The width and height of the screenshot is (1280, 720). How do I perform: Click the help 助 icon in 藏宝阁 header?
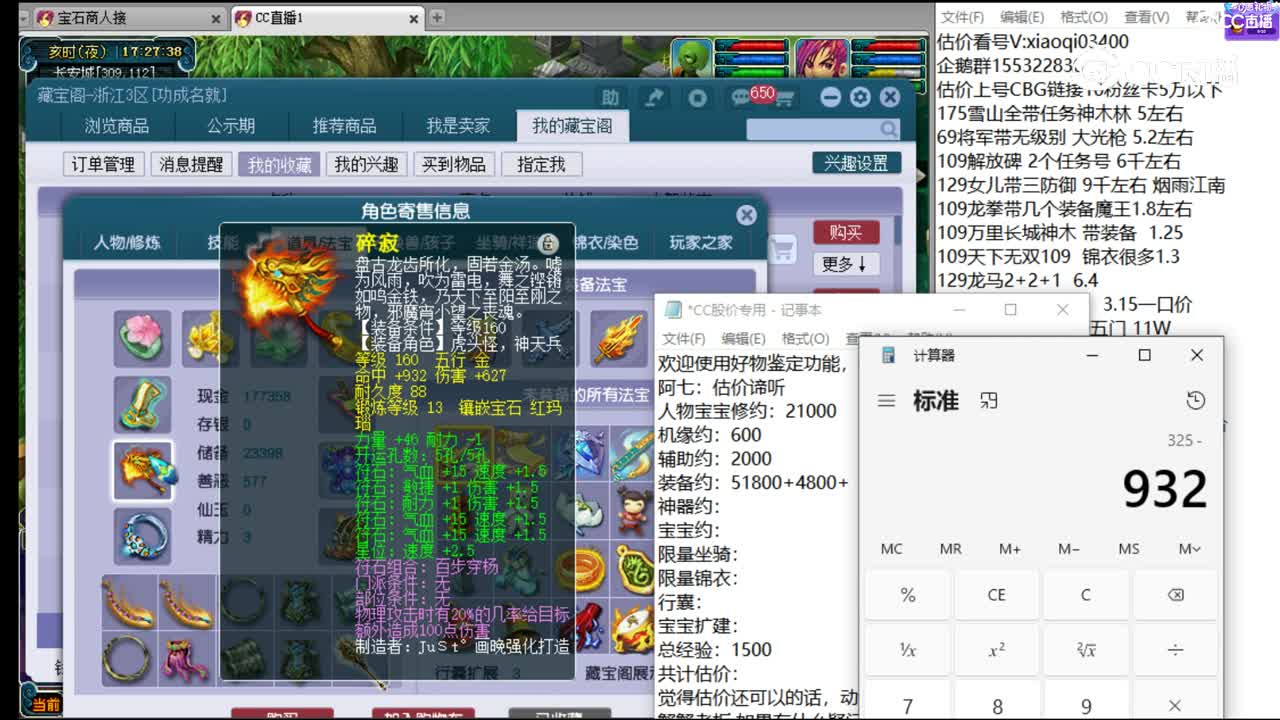(610, 97)
